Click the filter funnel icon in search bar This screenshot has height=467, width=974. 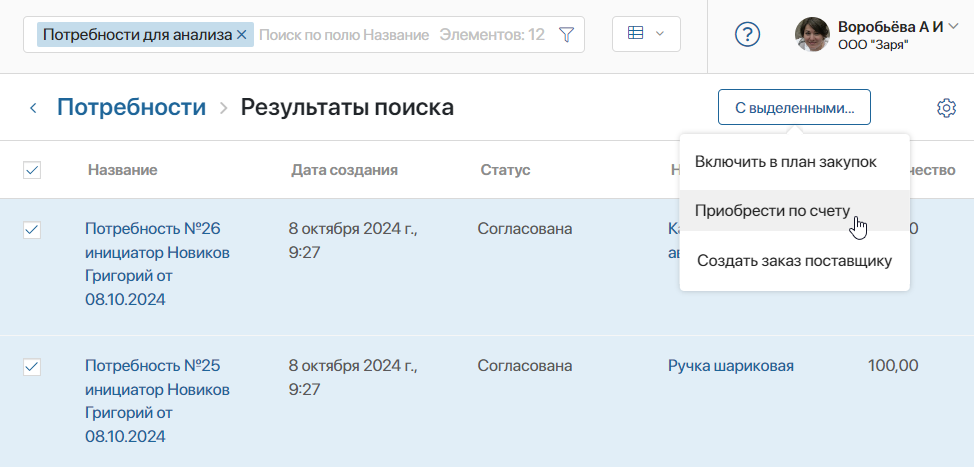(x=566, y=35)
